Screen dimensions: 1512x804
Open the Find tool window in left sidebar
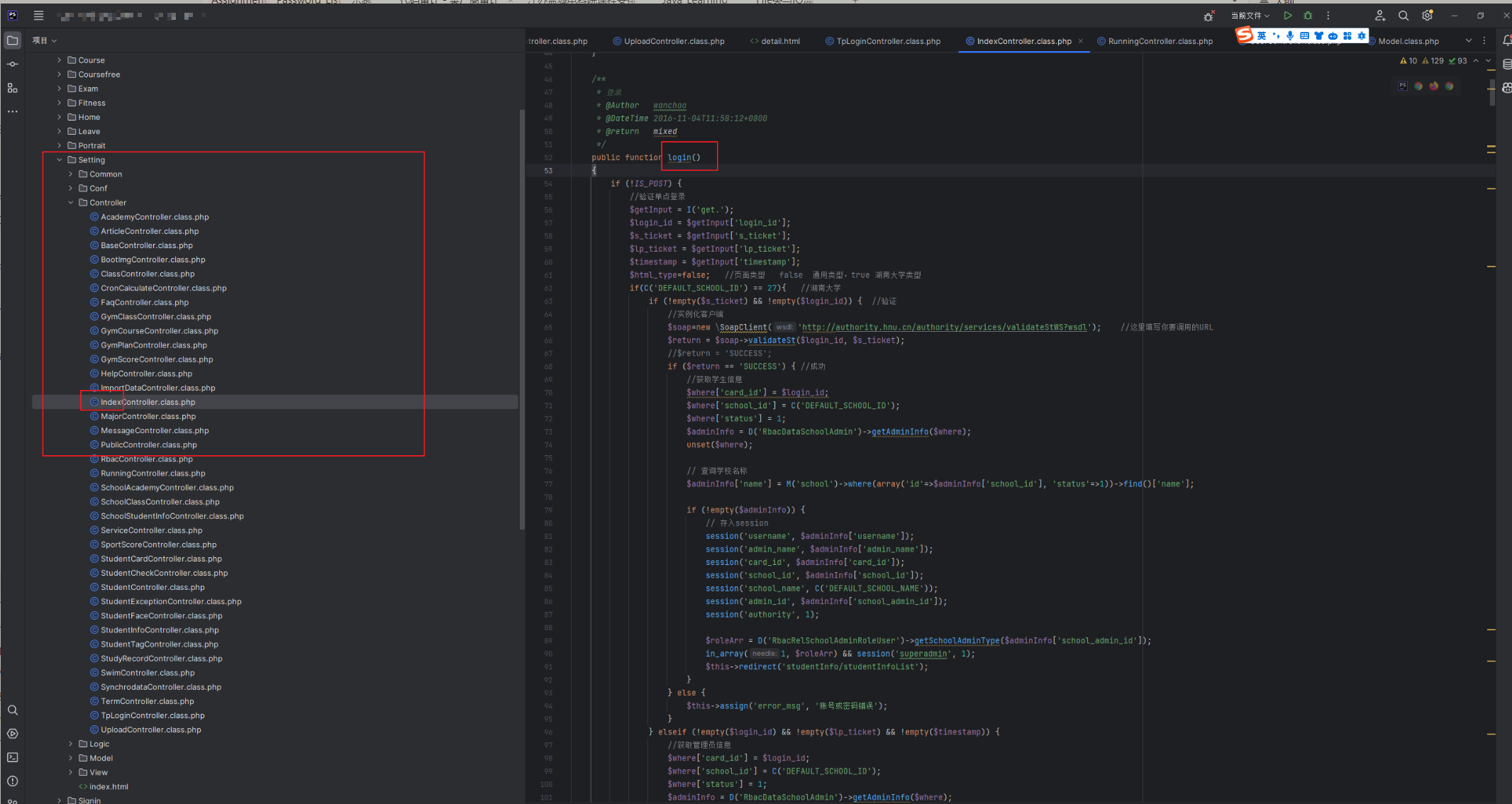click(x=13, y=710)
